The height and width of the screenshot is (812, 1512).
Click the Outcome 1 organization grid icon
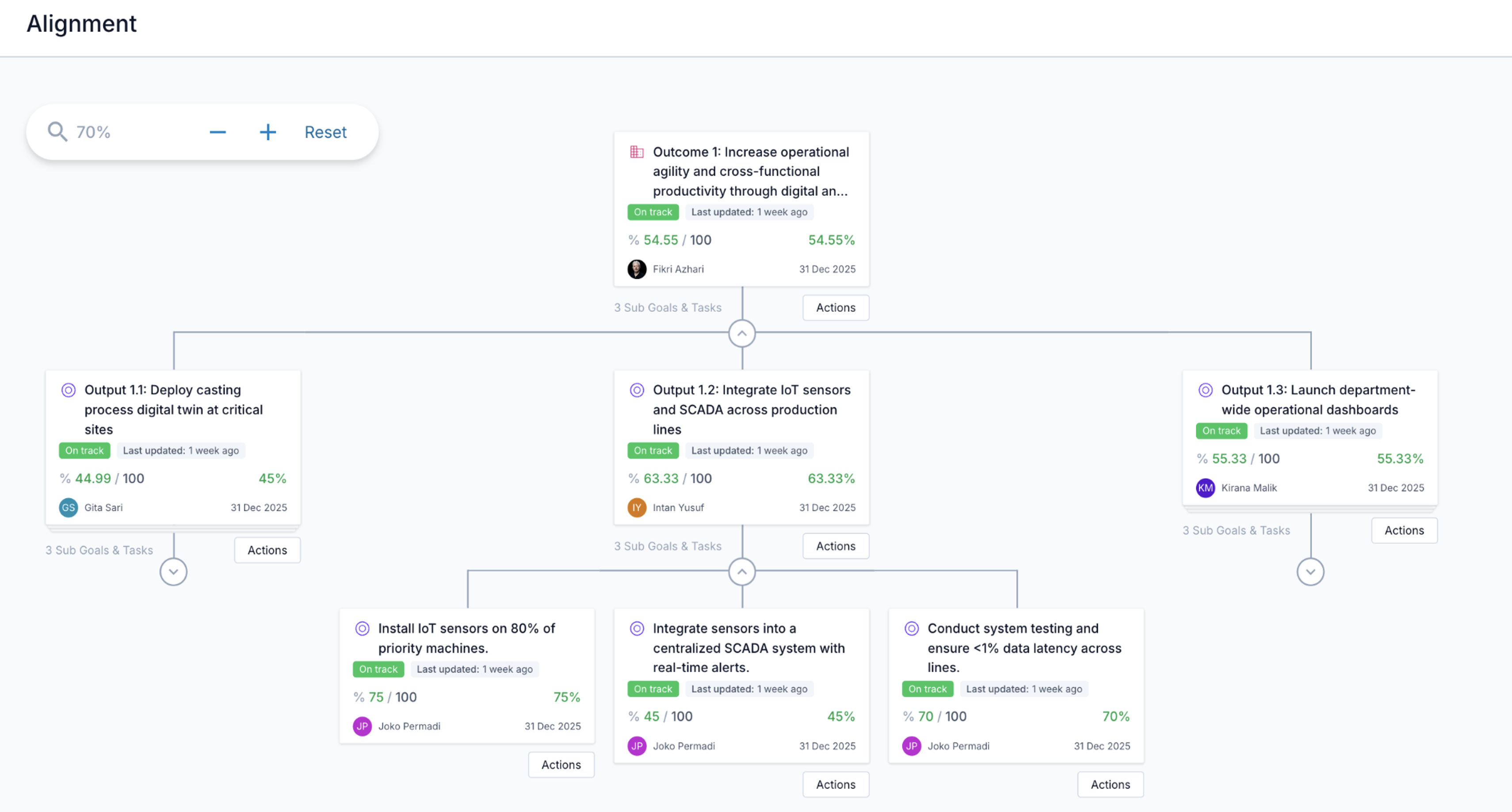pyautogui.click(x=637, y=152)
